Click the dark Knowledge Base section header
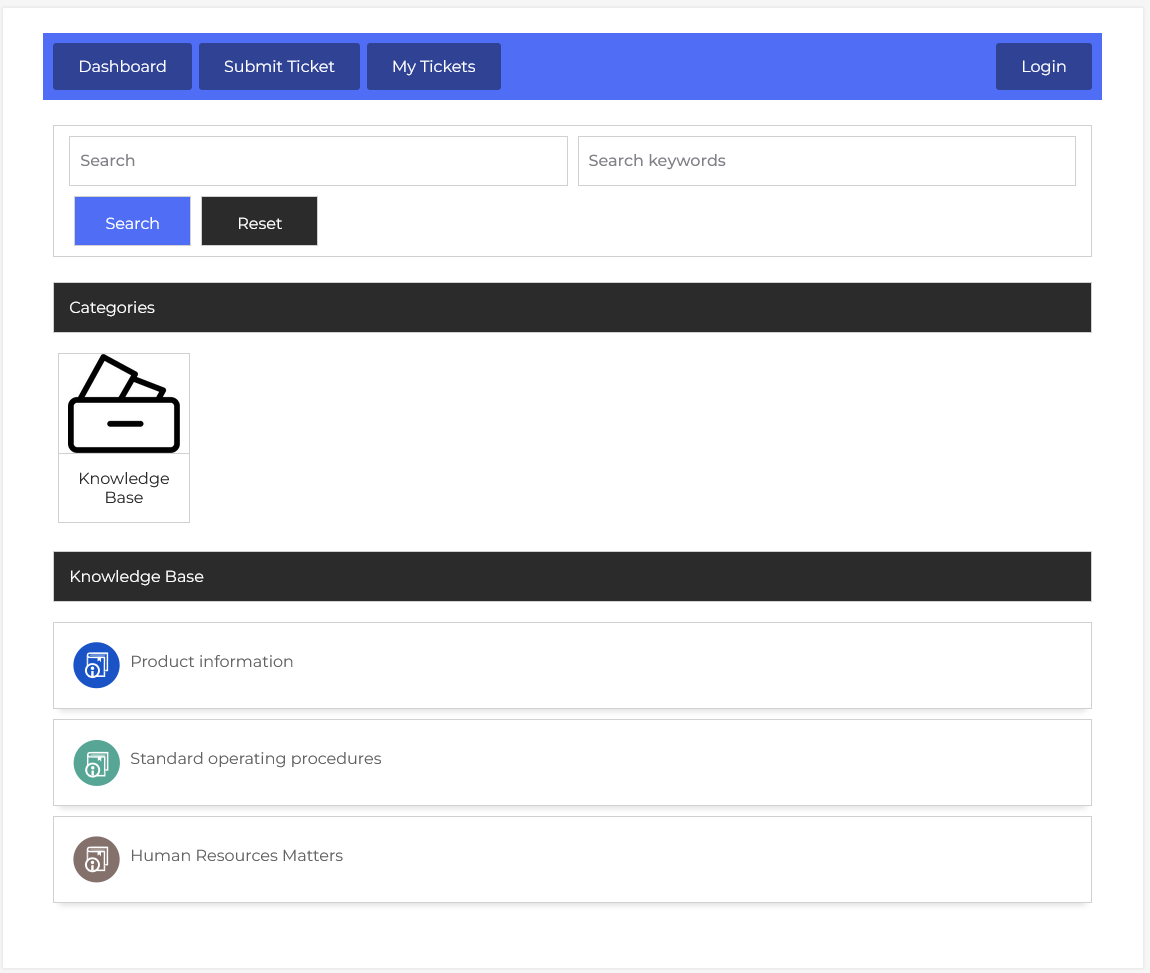 [572, 577]
